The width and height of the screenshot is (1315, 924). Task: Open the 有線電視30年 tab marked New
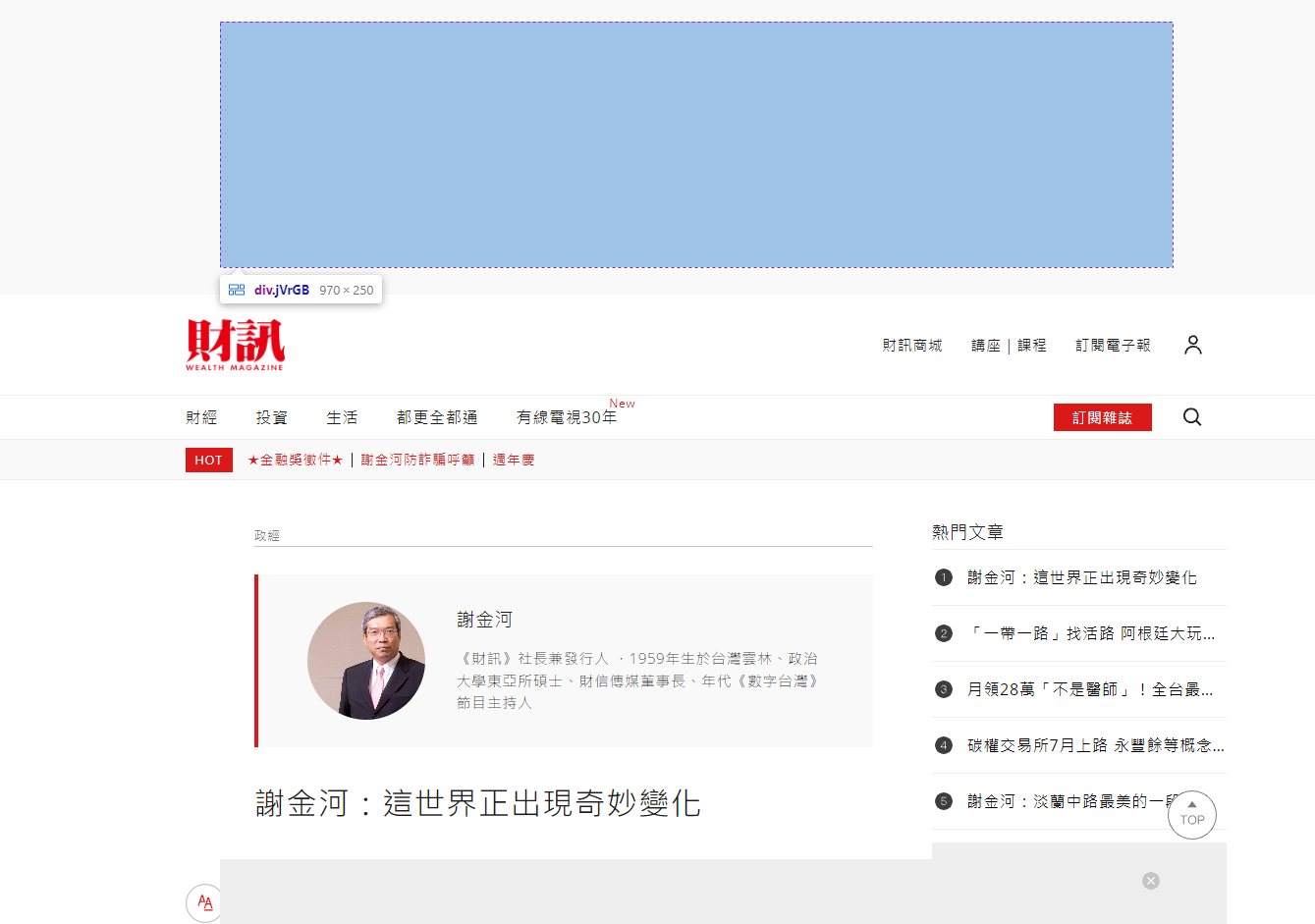pos(568,416)
